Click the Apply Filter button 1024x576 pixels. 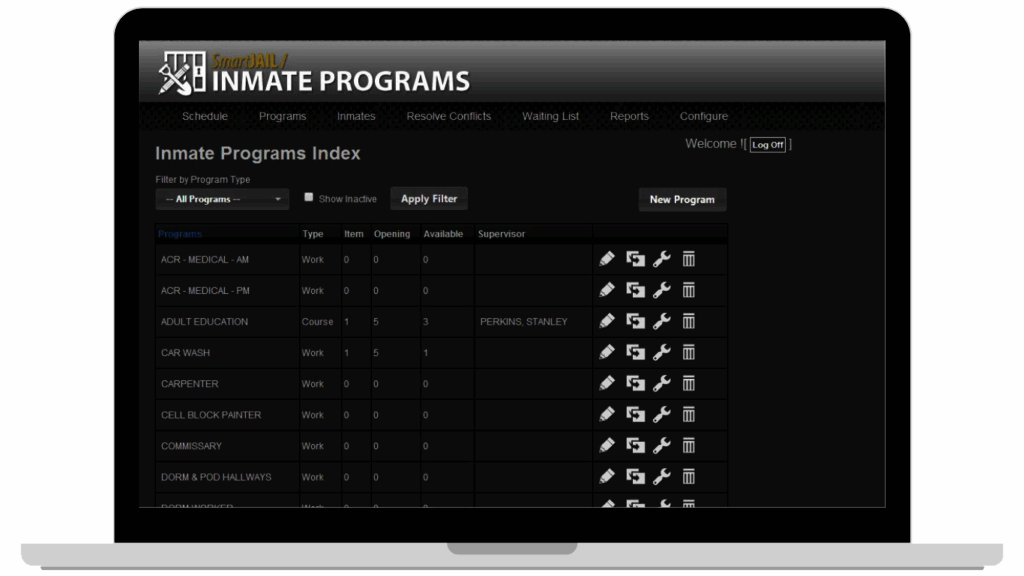428,198
